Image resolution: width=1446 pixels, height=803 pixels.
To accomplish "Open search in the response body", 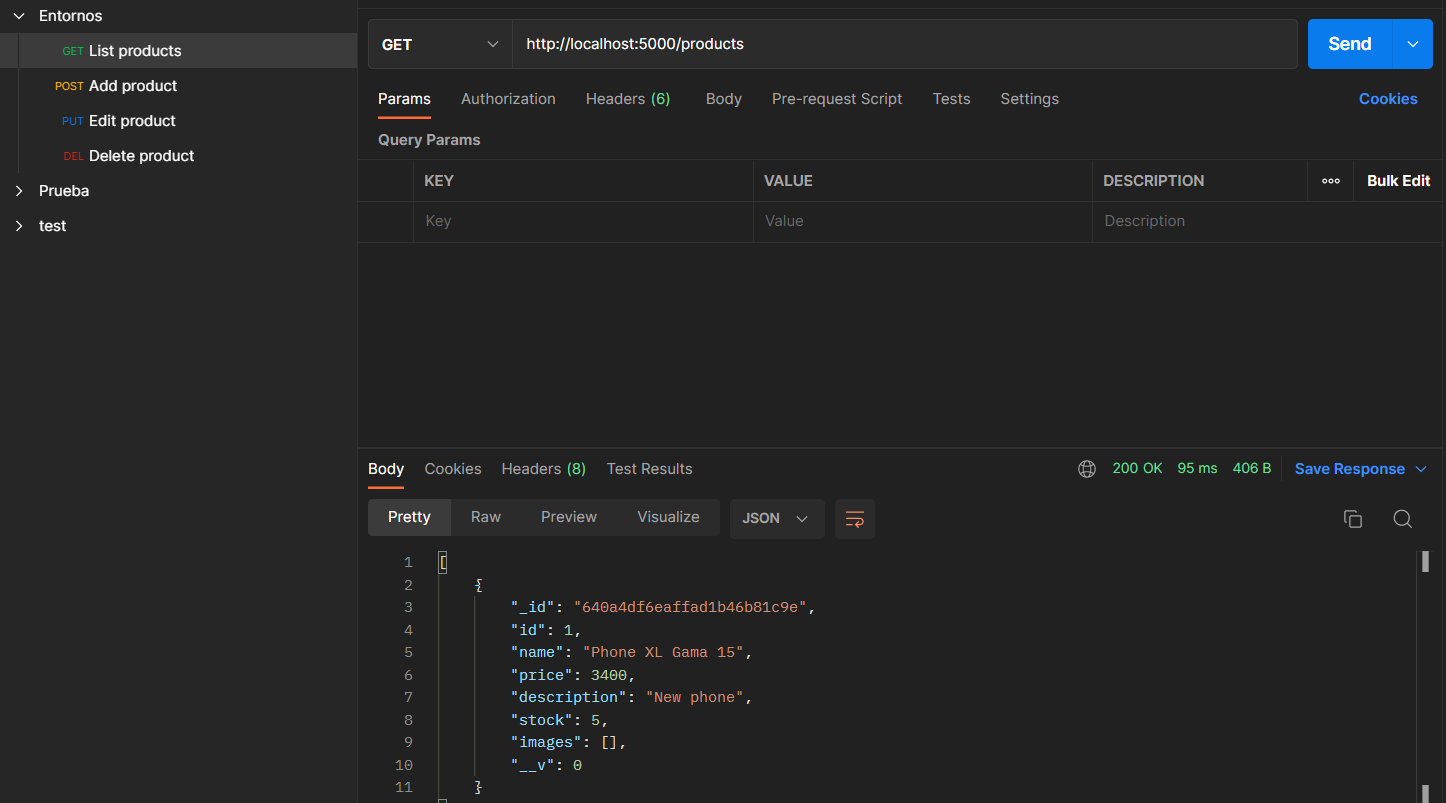I will click(1403, 519).
